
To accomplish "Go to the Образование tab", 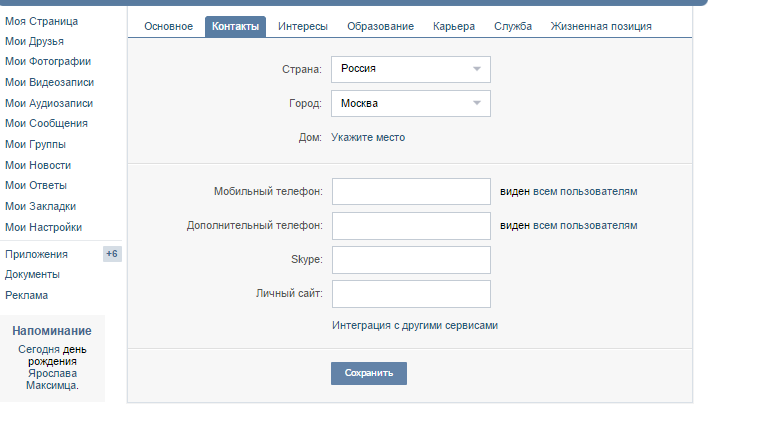I will 380,26.
